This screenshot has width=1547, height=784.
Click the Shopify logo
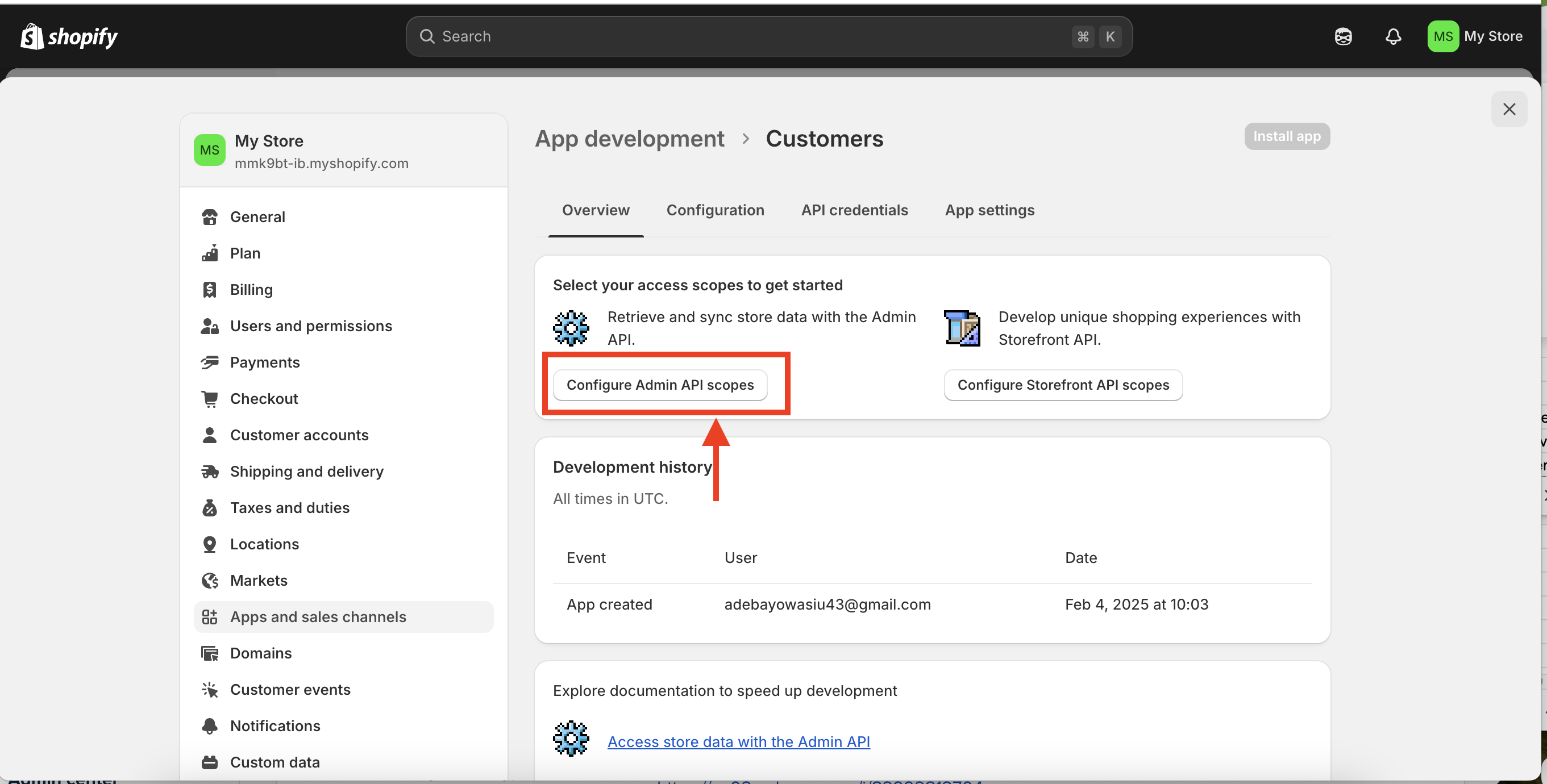pos(68,36)
